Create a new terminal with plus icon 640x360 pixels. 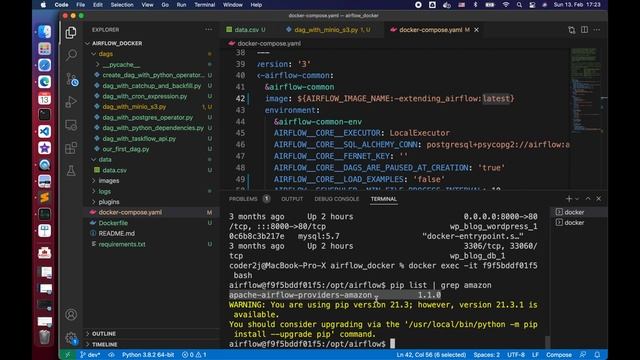tap(569, 199)
